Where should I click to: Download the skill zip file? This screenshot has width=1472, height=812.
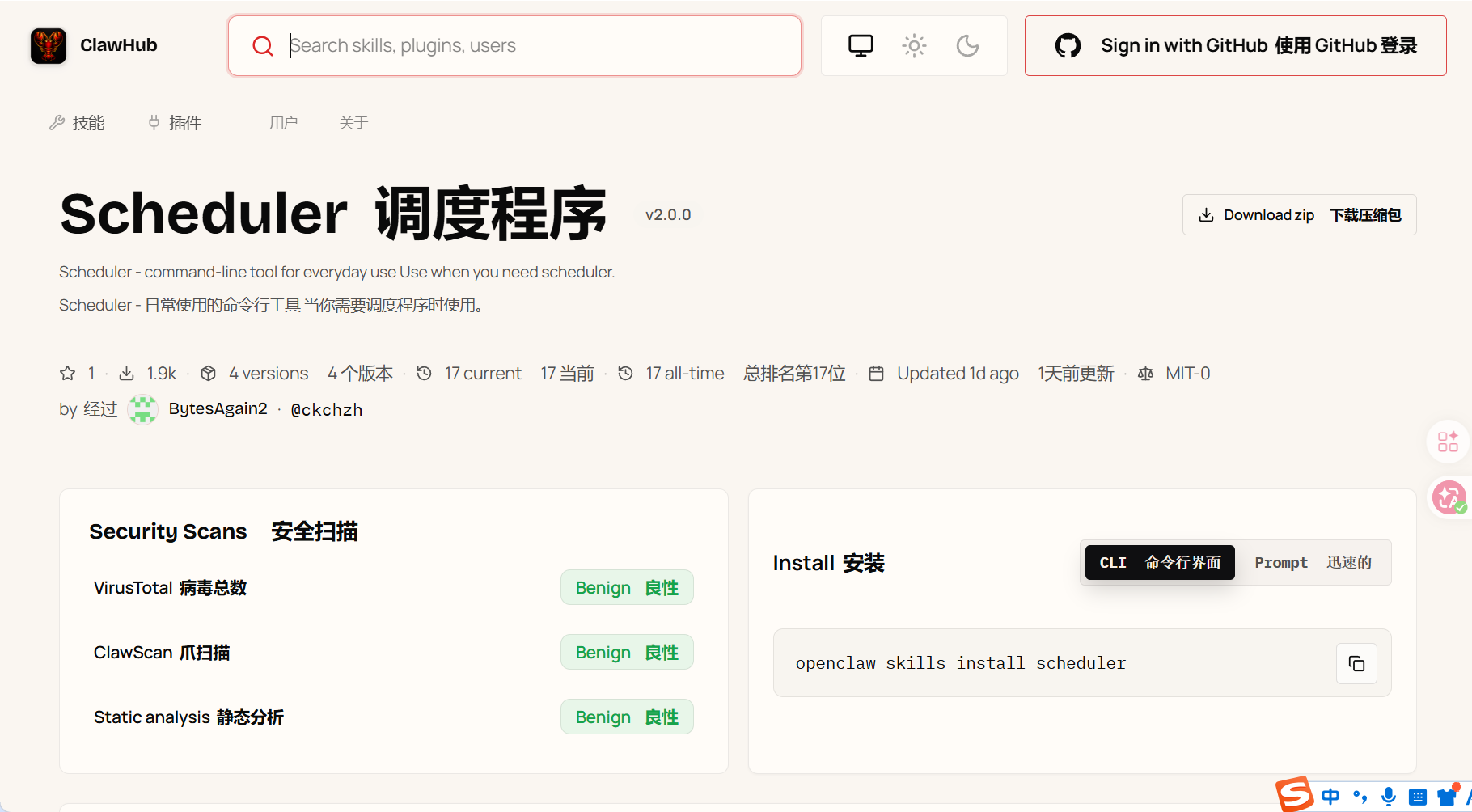click(1299, 215)
